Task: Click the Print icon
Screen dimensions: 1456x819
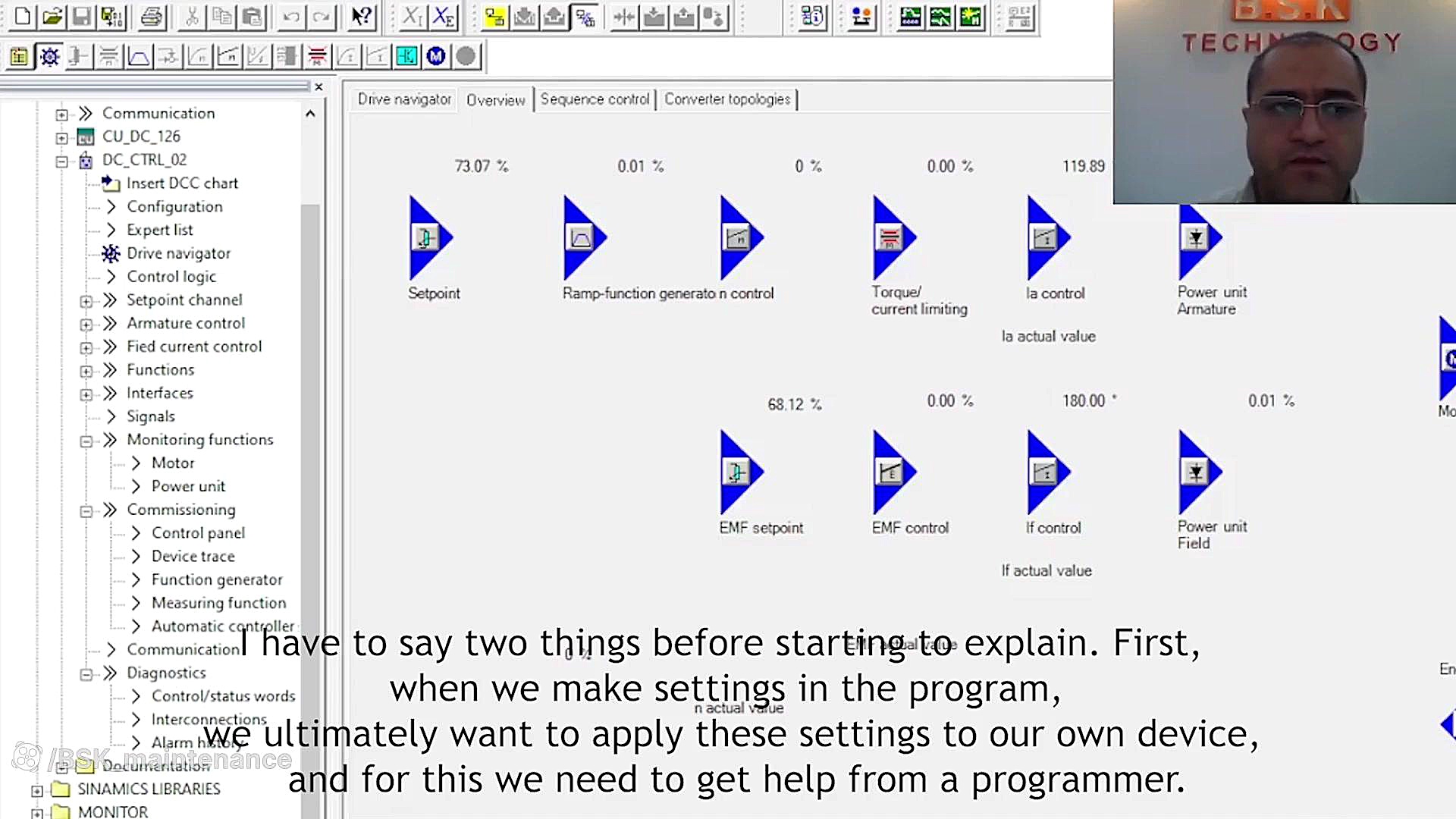Action: [152, 17]
